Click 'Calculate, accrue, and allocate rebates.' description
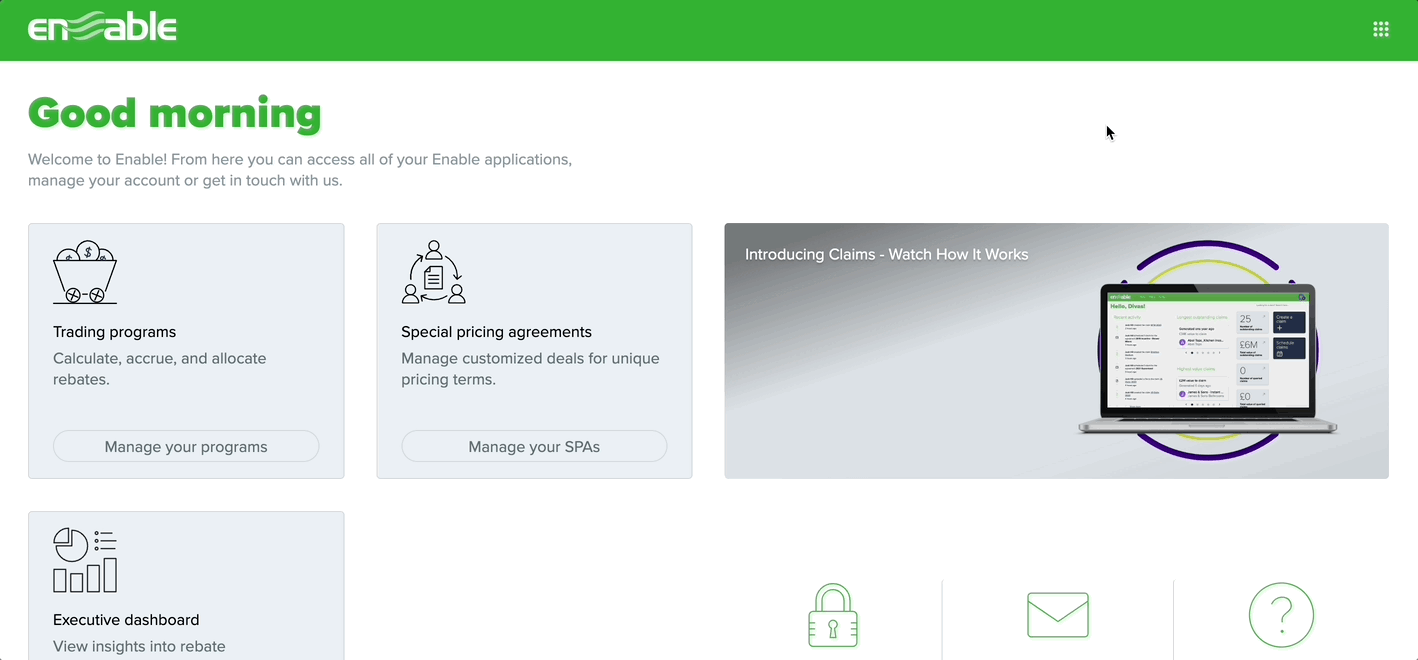This screenshot has height=660, width=1418. (160, 369)
